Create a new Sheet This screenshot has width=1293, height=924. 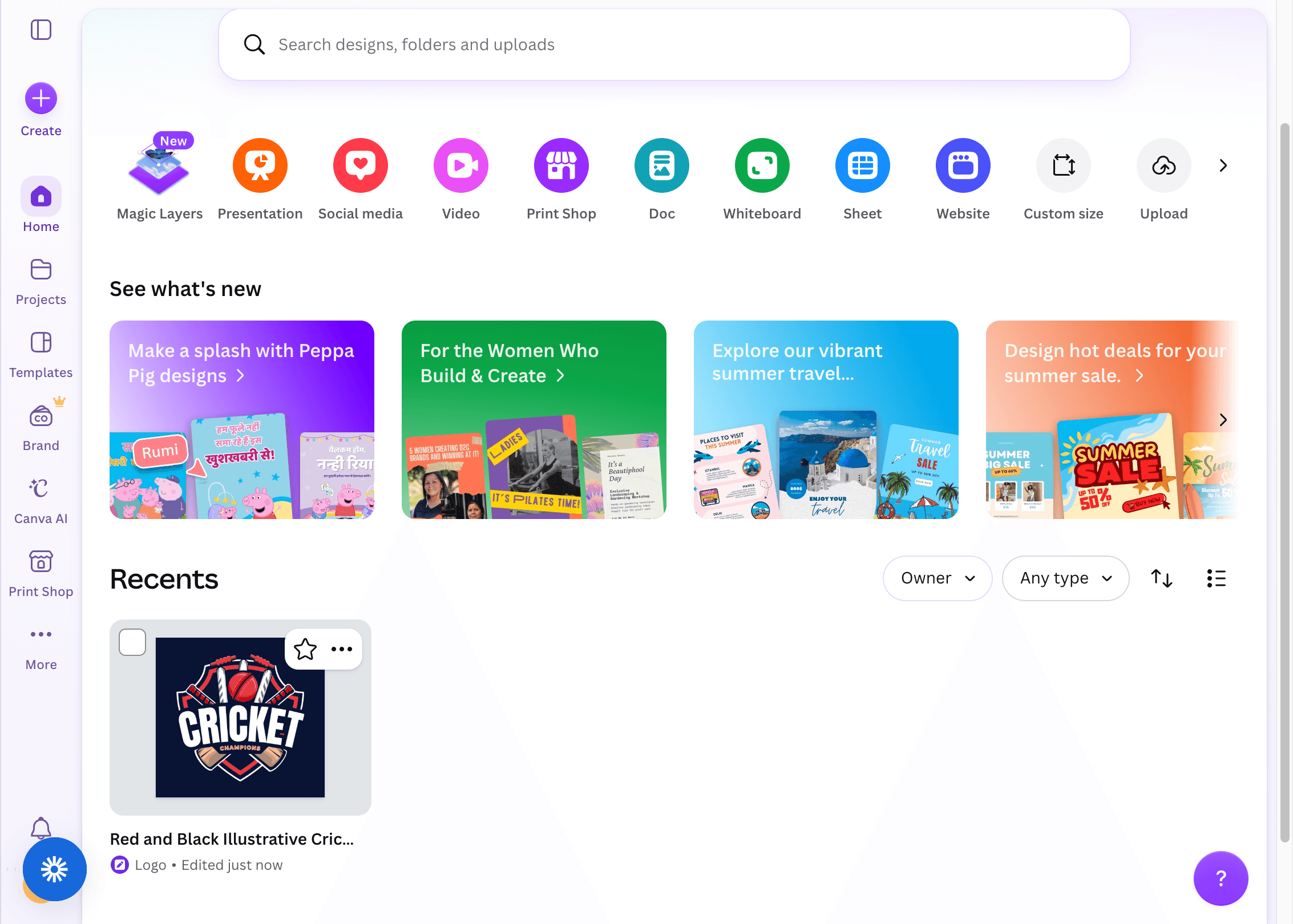click(863, 179)
